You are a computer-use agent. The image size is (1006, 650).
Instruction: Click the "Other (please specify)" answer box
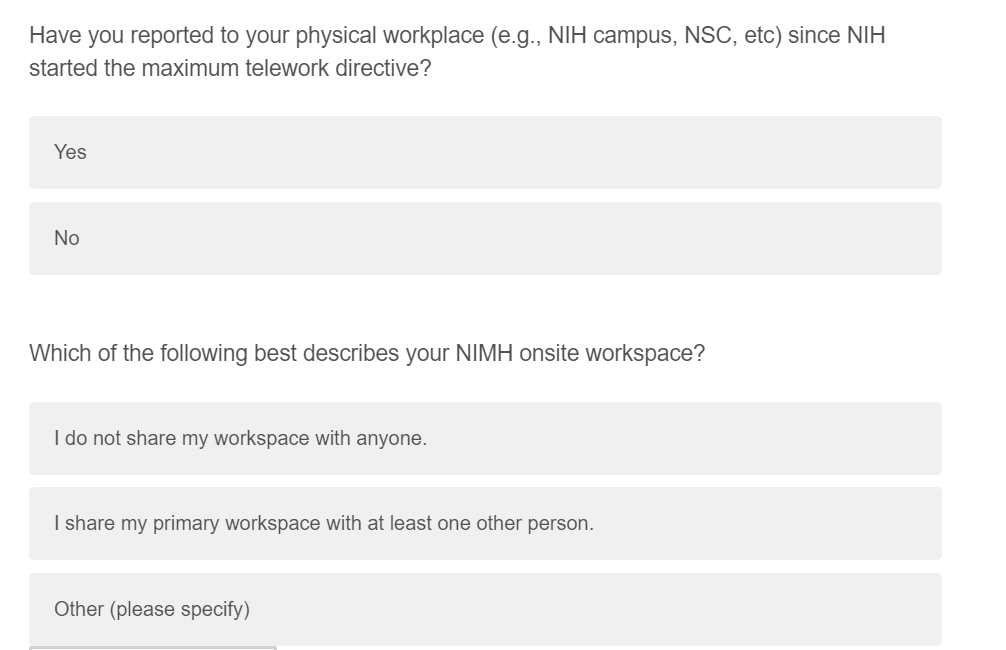coord(485,609)
